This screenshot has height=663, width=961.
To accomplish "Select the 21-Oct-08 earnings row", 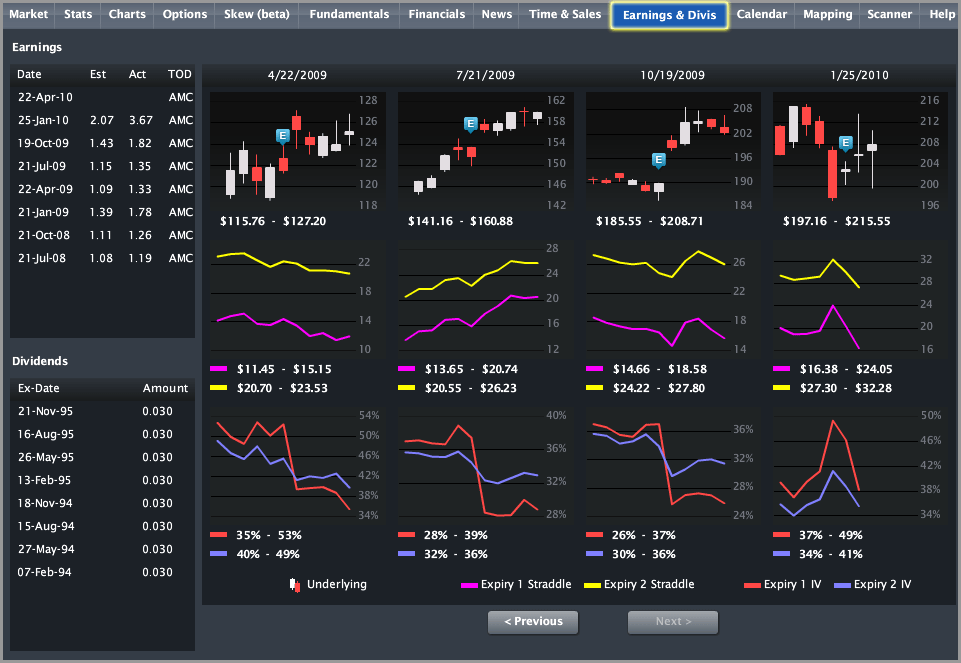I will (x=102, y=235).
